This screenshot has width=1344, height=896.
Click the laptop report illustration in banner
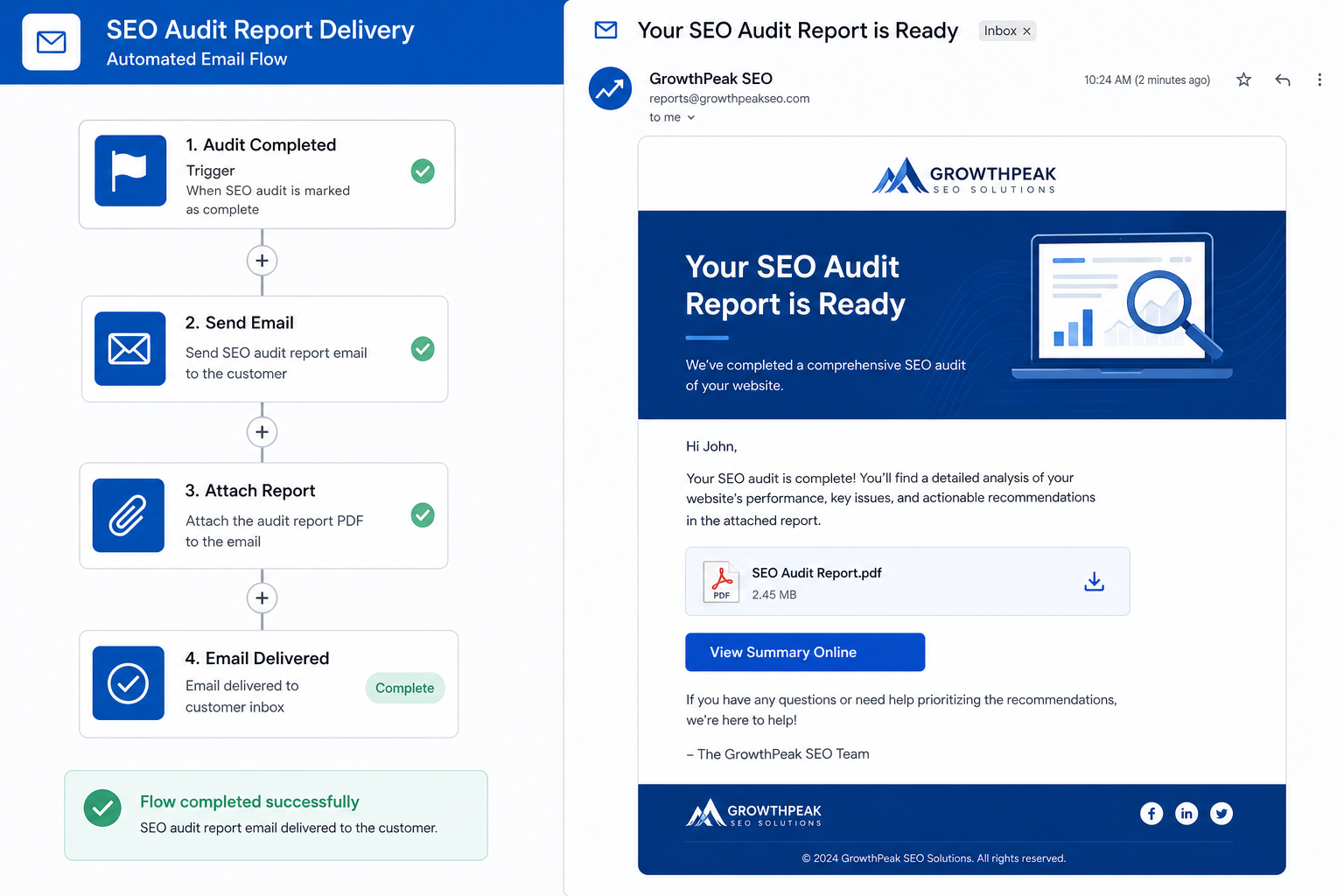coord(1123,305)
